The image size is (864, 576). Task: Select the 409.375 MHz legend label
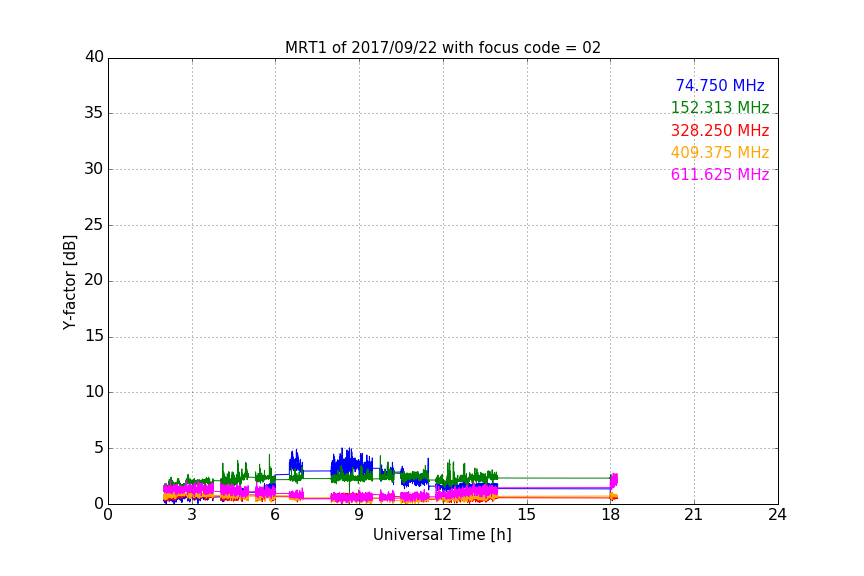point(720,152)
